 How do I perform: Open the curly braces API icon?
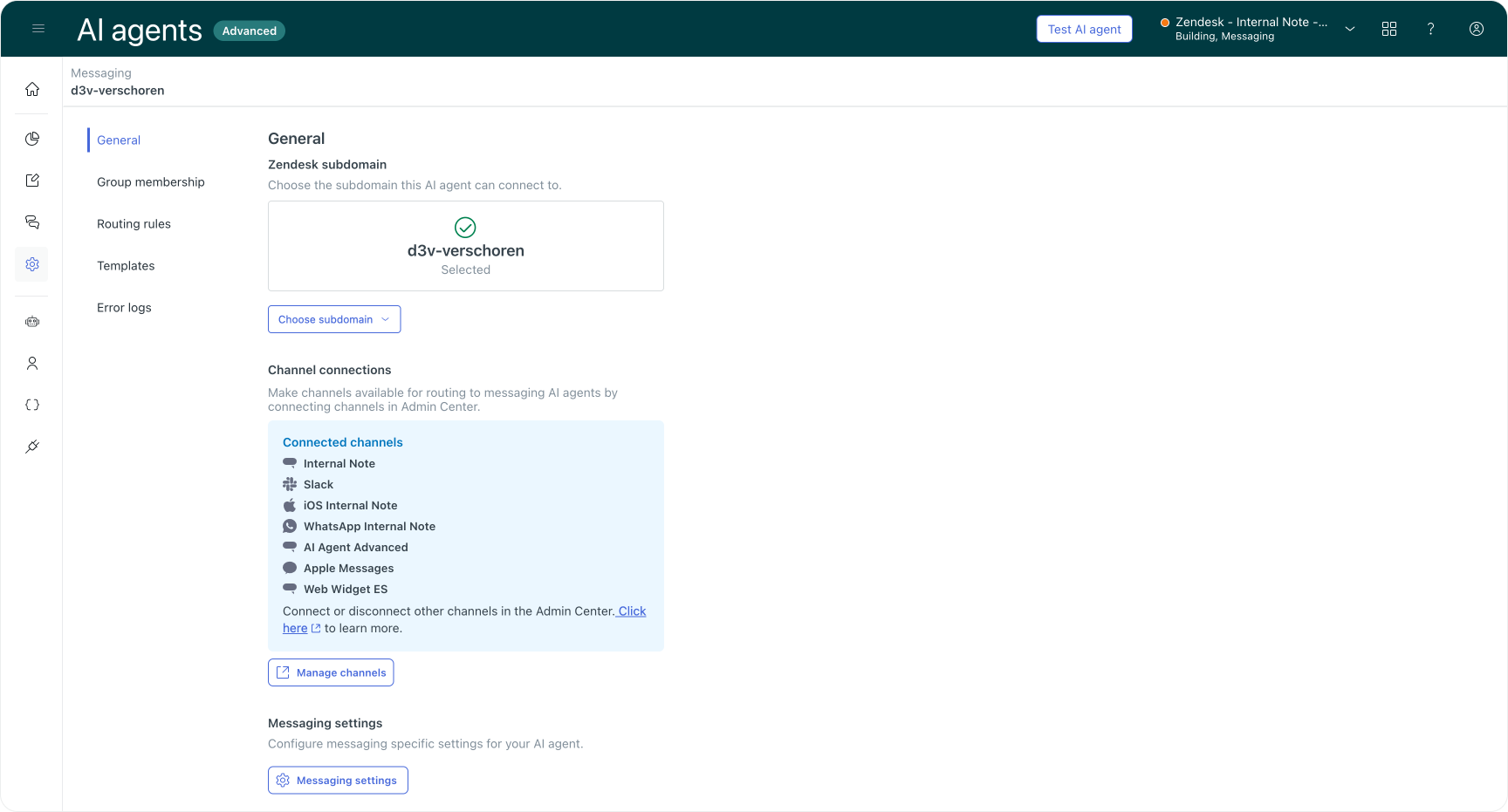pyautogui.click(x=32, y=405)
